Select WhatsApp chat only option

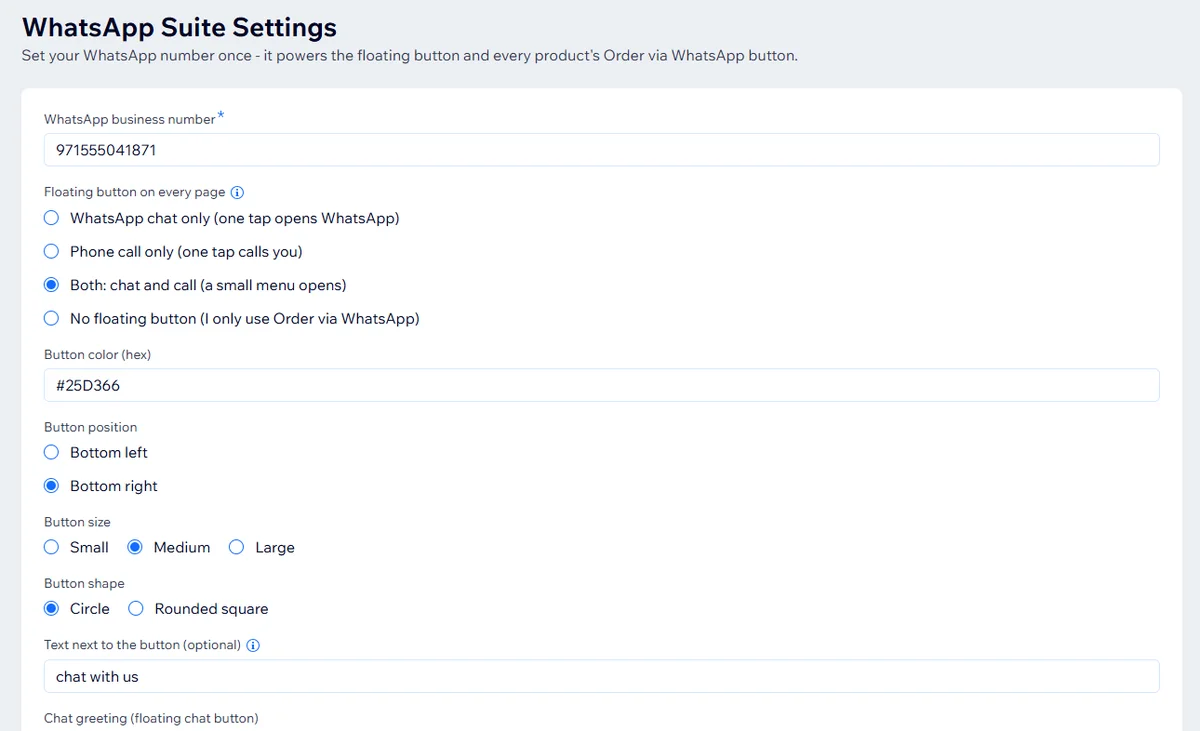(51, 218)
